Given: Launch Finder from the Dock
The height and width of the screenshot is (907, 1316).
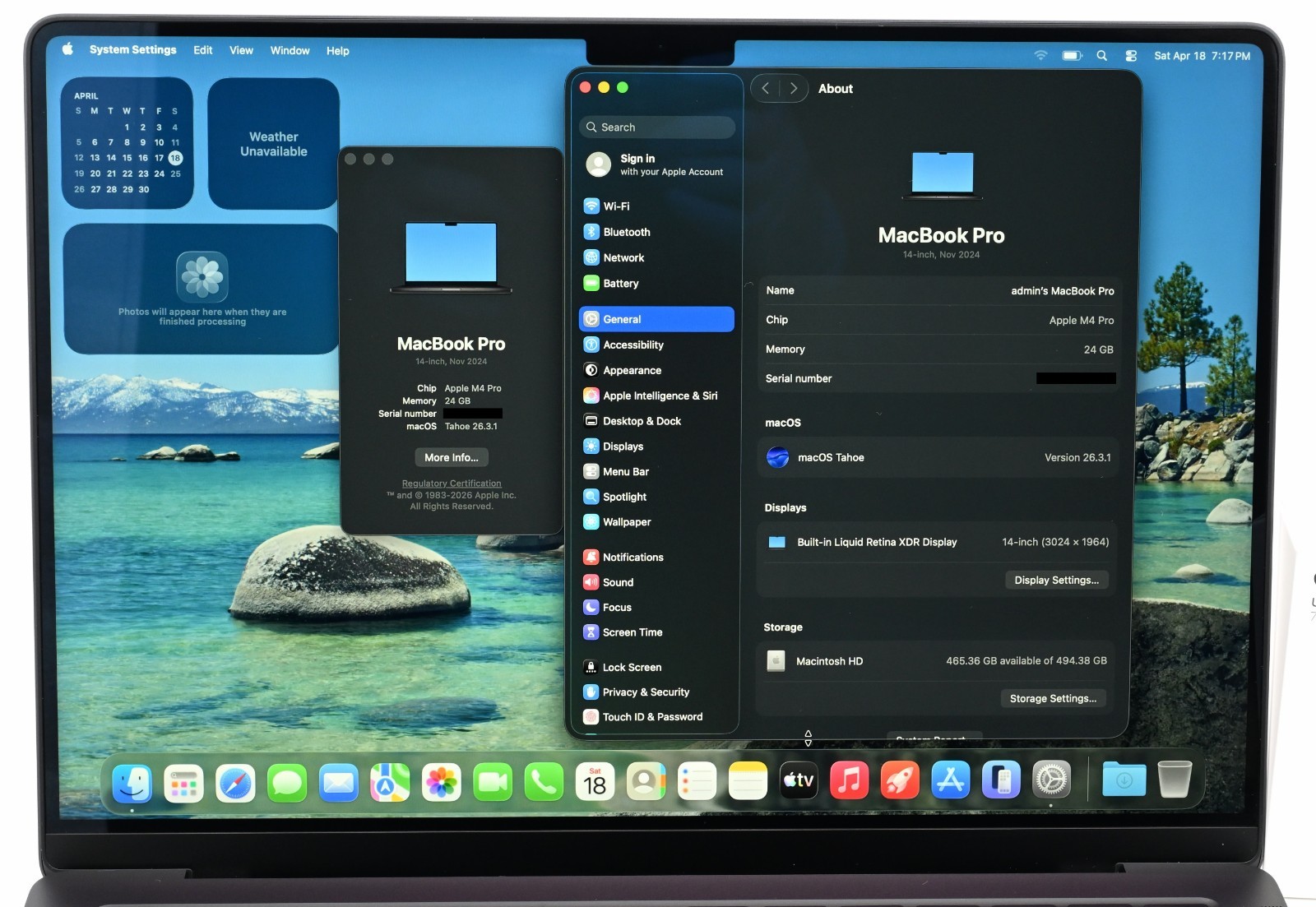Looking at the screenshot, I should click(x=132, y=782).
